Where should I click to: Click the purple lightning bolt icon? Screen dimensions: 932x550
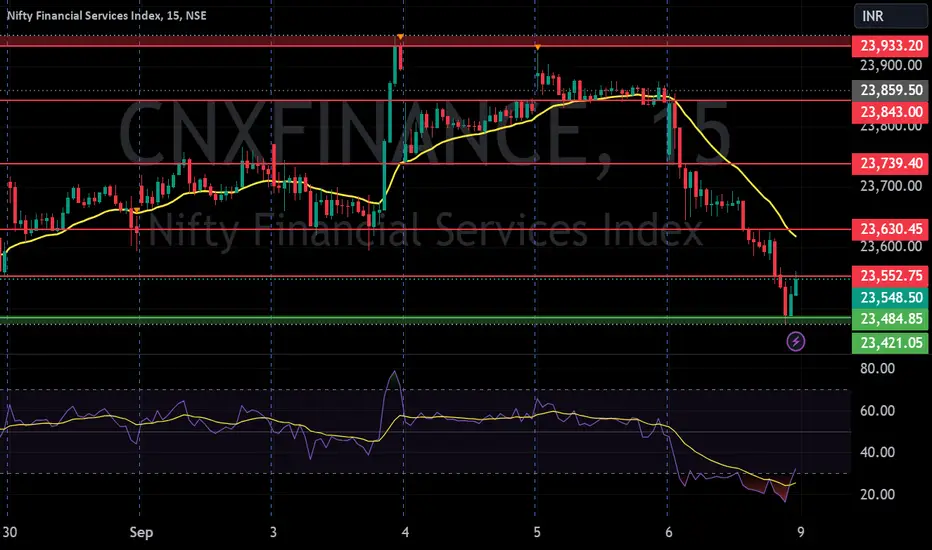point(796,341)
